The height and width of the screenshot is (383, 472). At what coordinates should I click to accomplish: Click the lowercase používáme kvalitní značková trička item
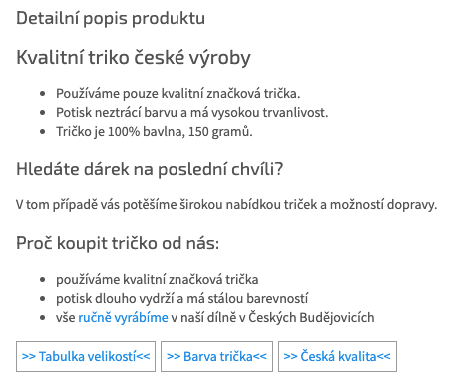157,279
